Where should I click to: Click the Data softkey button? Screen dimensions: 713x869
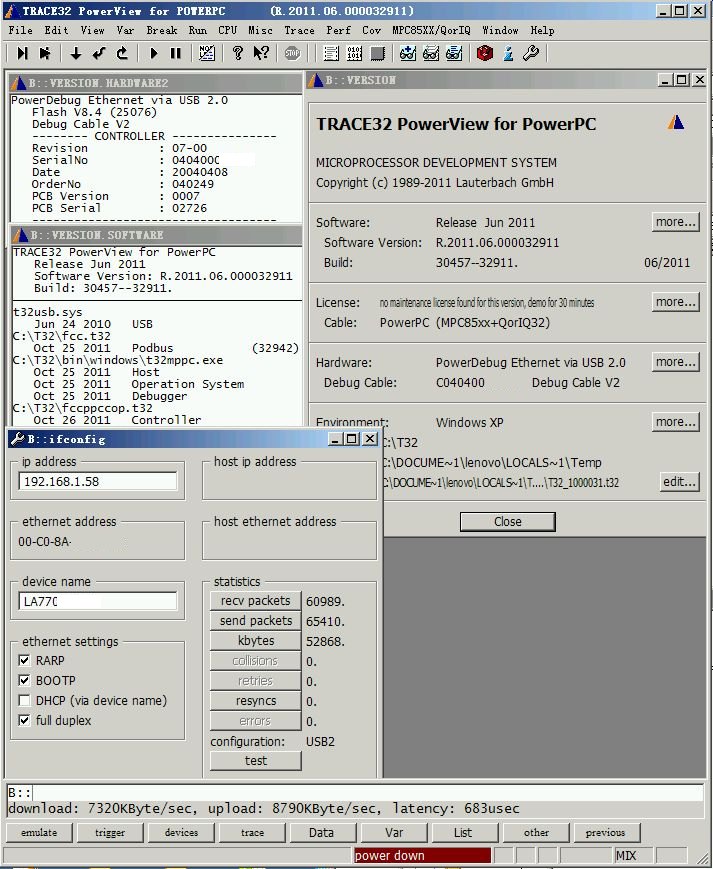pos(321,832)
